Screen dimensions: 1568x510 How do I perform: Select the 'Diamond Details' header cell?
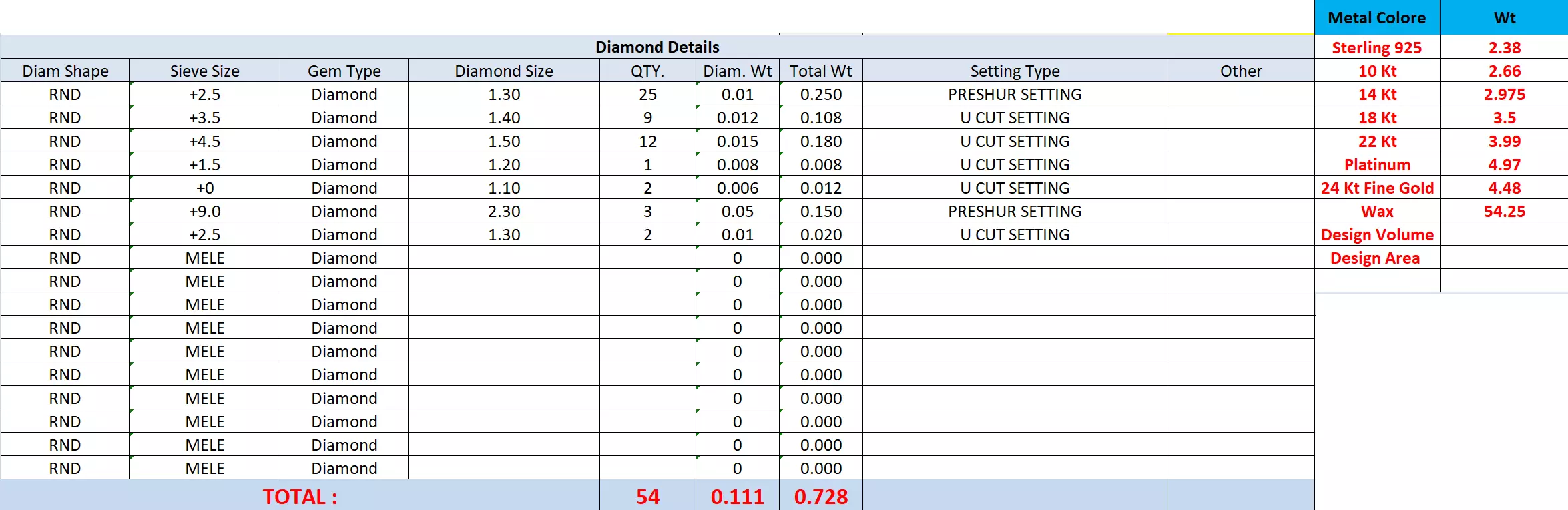point(657,47)
